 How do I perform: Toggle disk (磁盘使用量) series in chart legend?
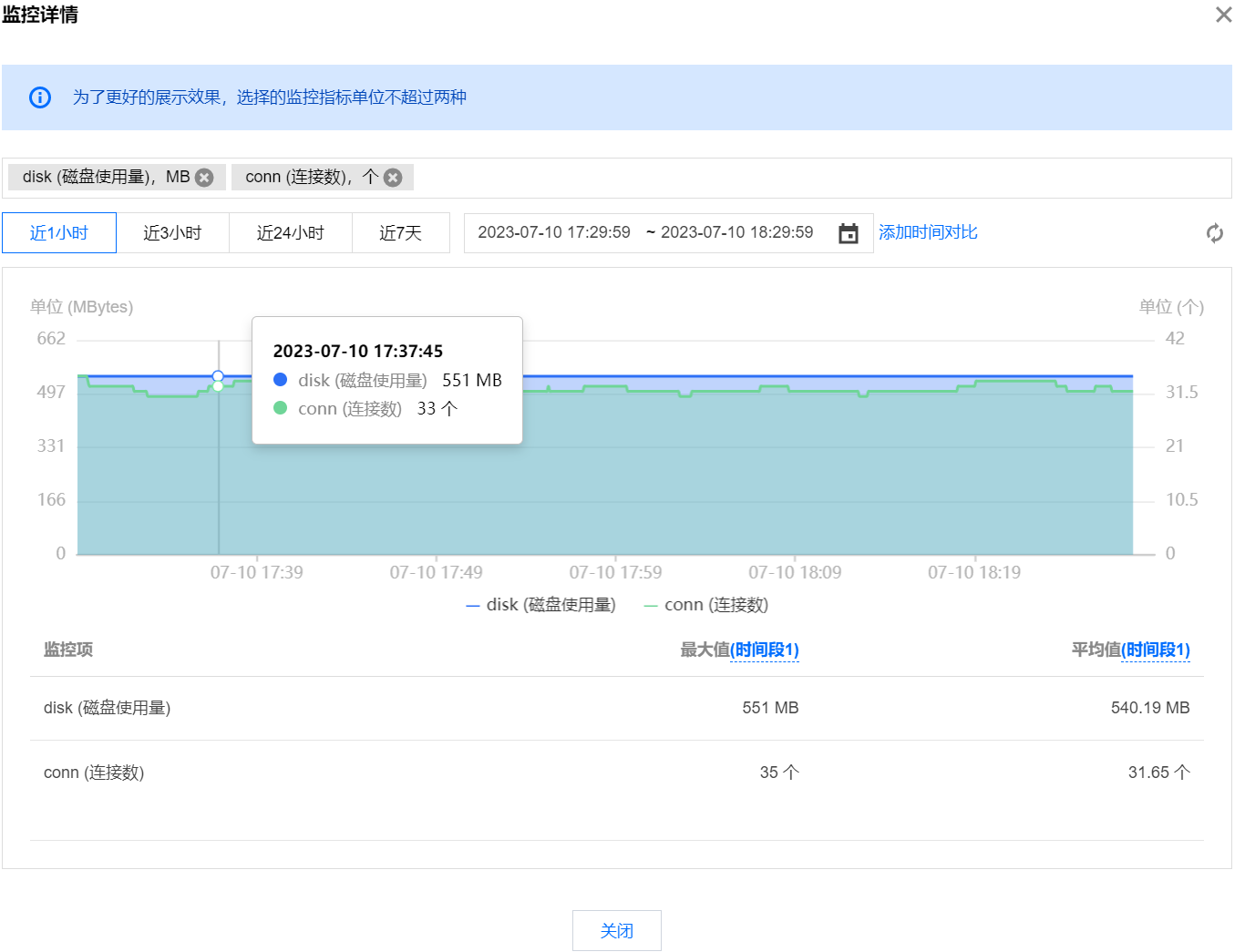(x=541, y=605)
